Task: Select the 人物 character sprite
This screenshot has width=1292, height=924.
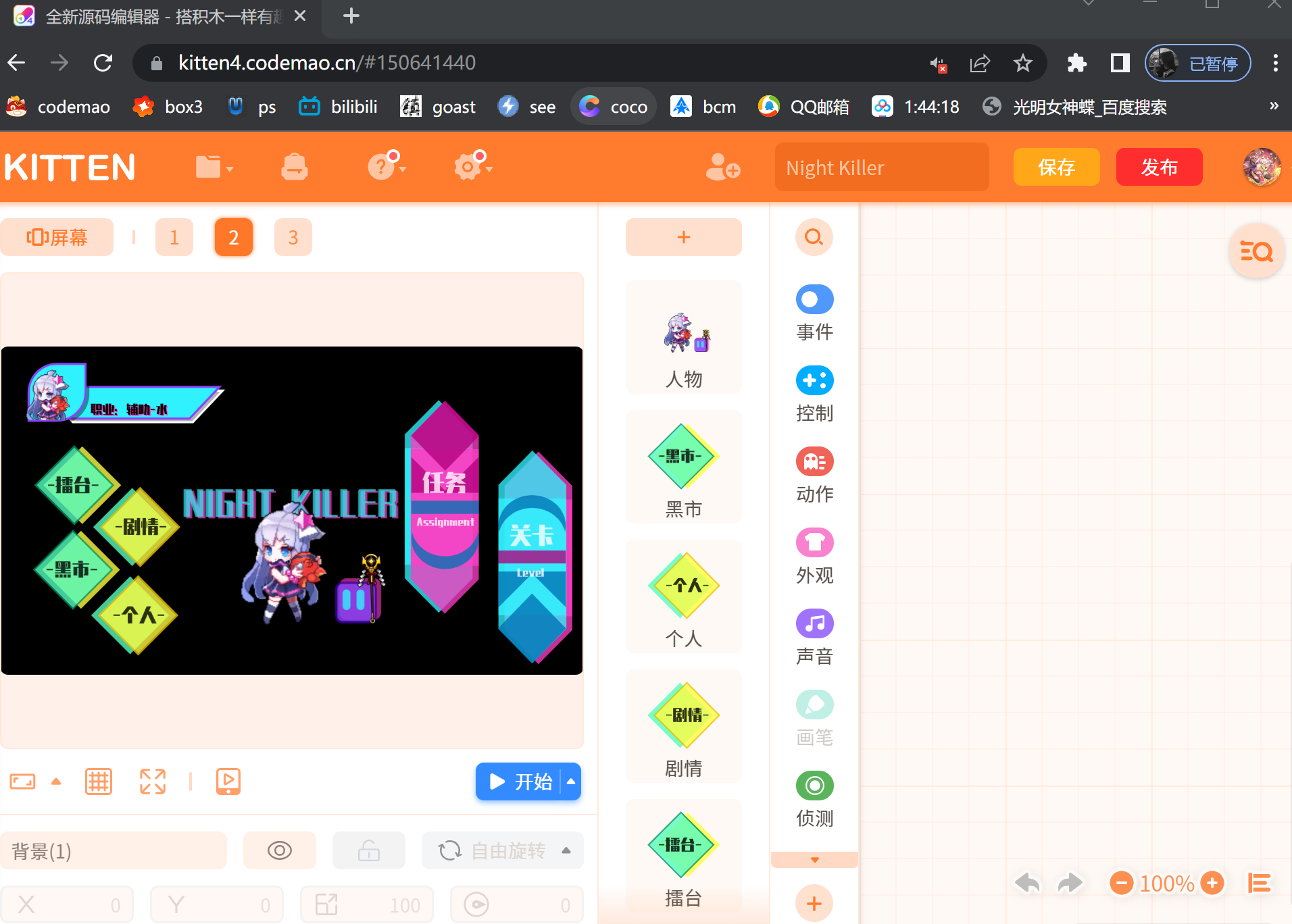Action: click(x=684, y=337)
